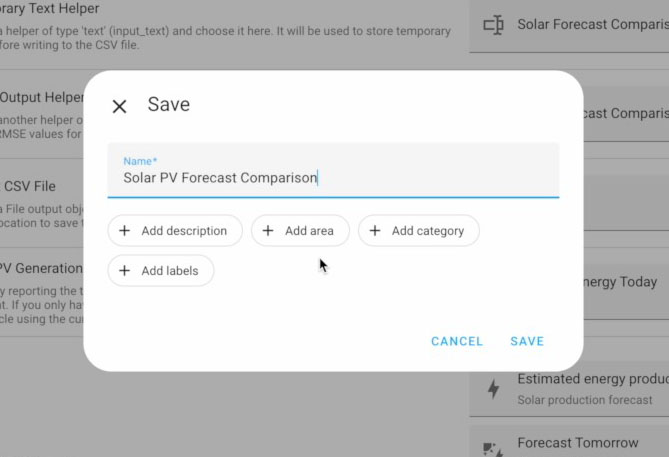Click the plus icon on Add area

click(268, 231)
